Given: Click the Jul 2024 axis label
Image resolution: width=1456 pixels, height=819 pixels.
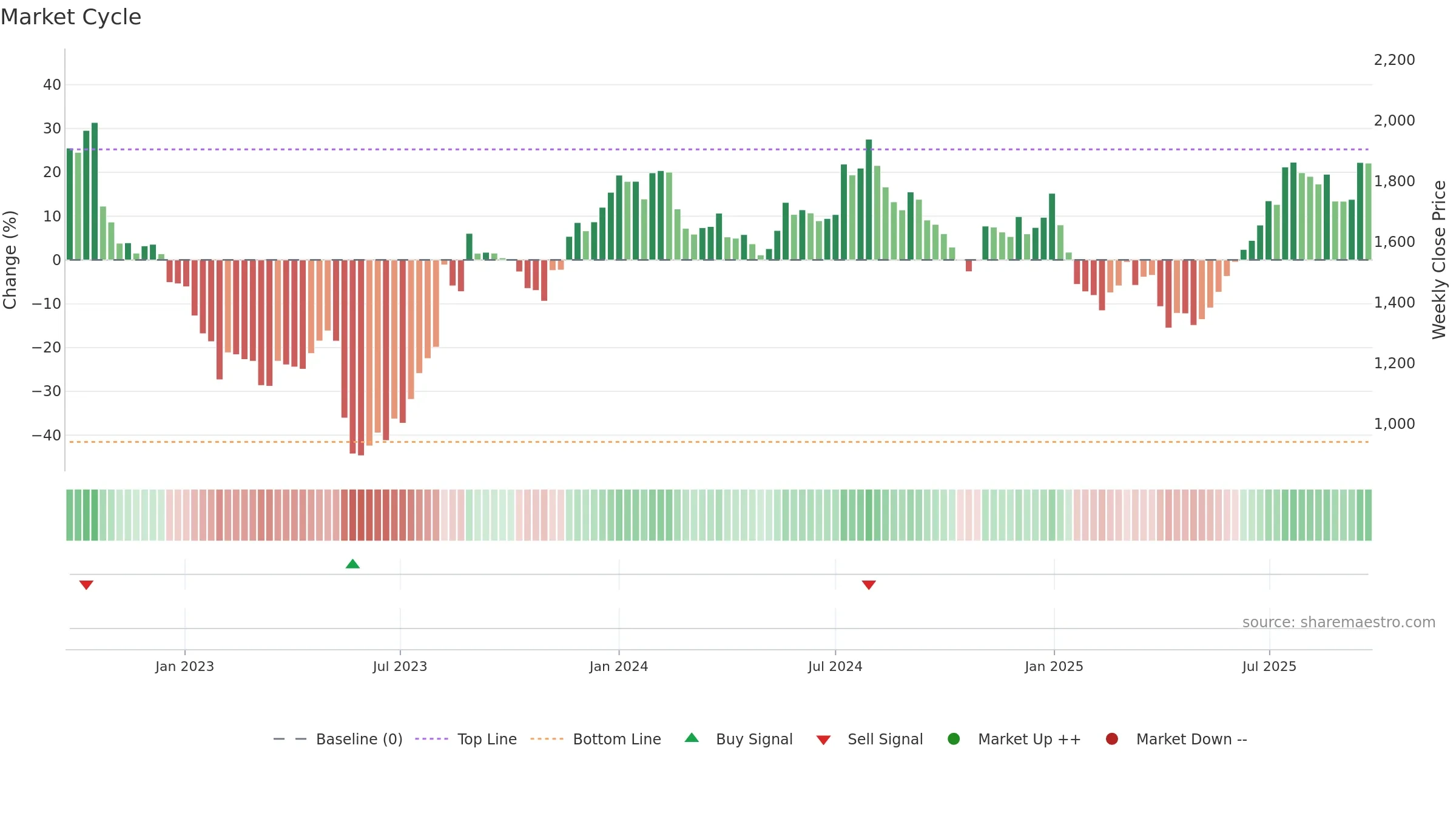Looking at the screenshot, I should point(835,667).
